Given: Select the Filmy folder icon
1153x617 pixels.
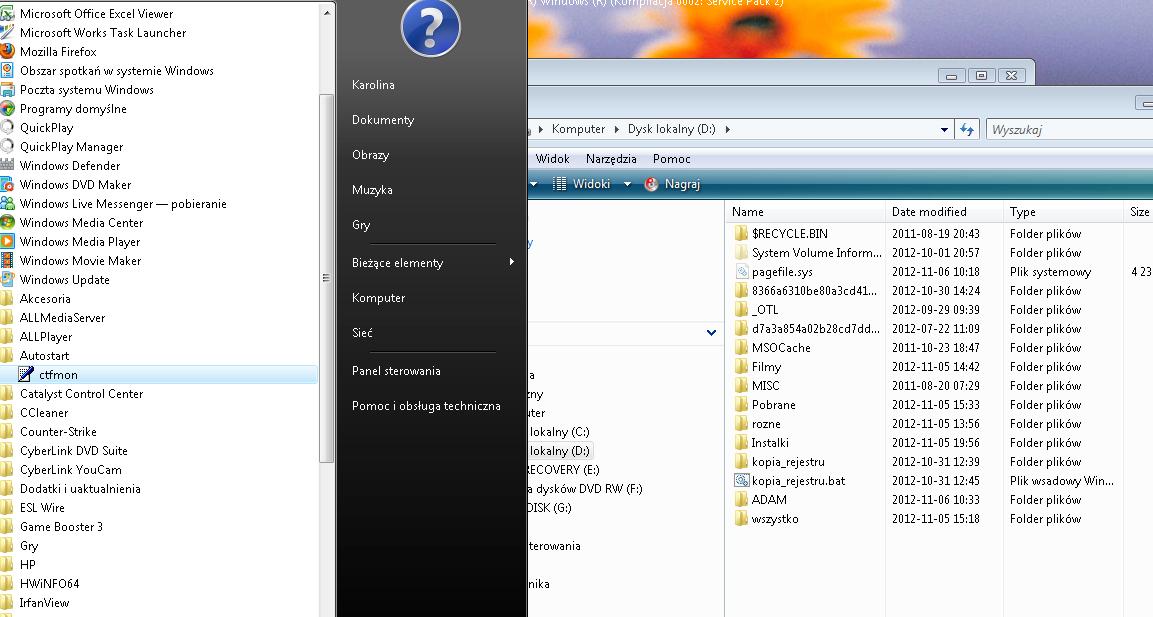Looking at the screenshot, I should click(x=741, y=366).
